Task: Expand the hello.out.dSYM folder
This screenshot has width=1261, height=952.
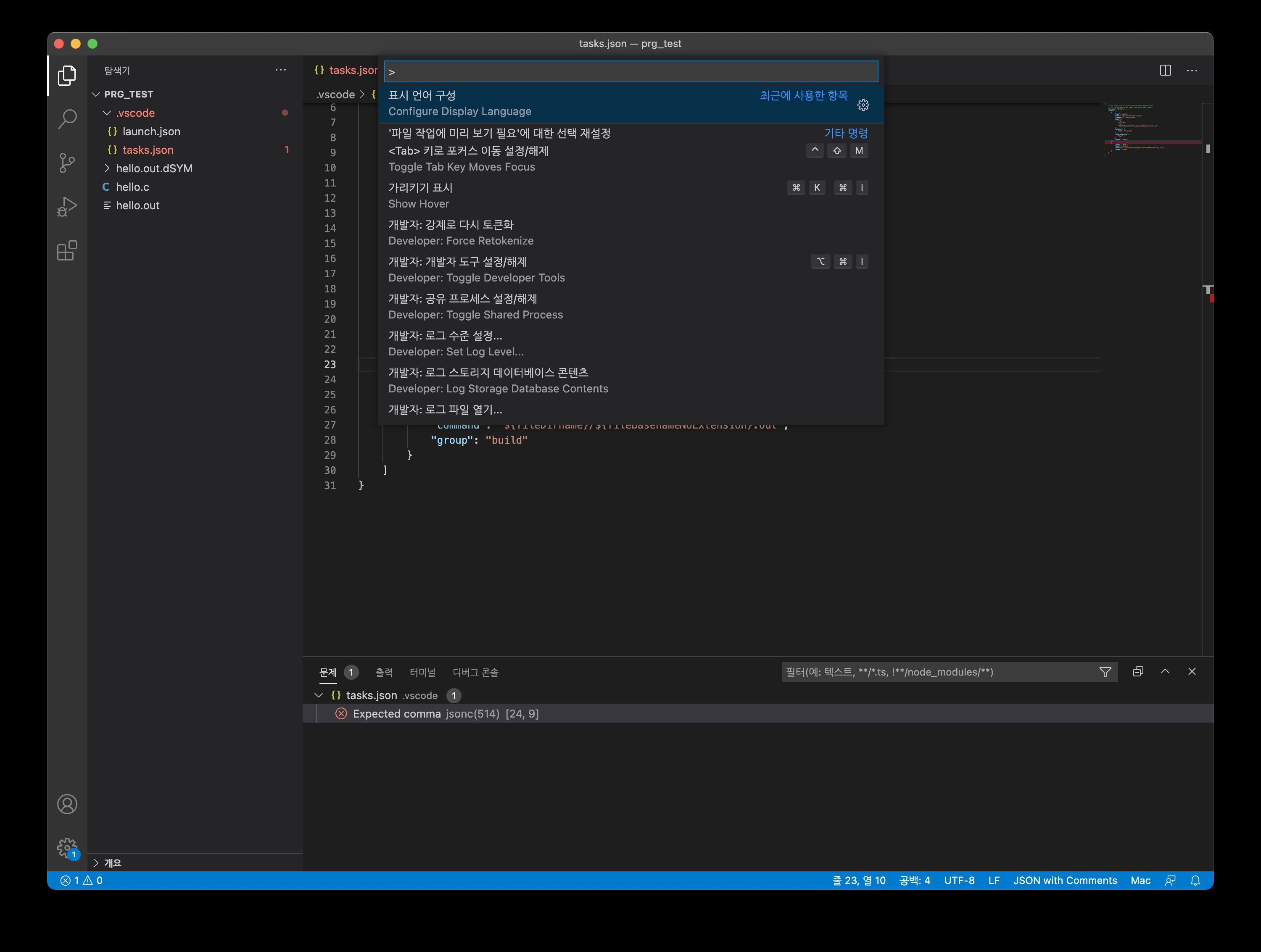Action: (x=107, y=168)
